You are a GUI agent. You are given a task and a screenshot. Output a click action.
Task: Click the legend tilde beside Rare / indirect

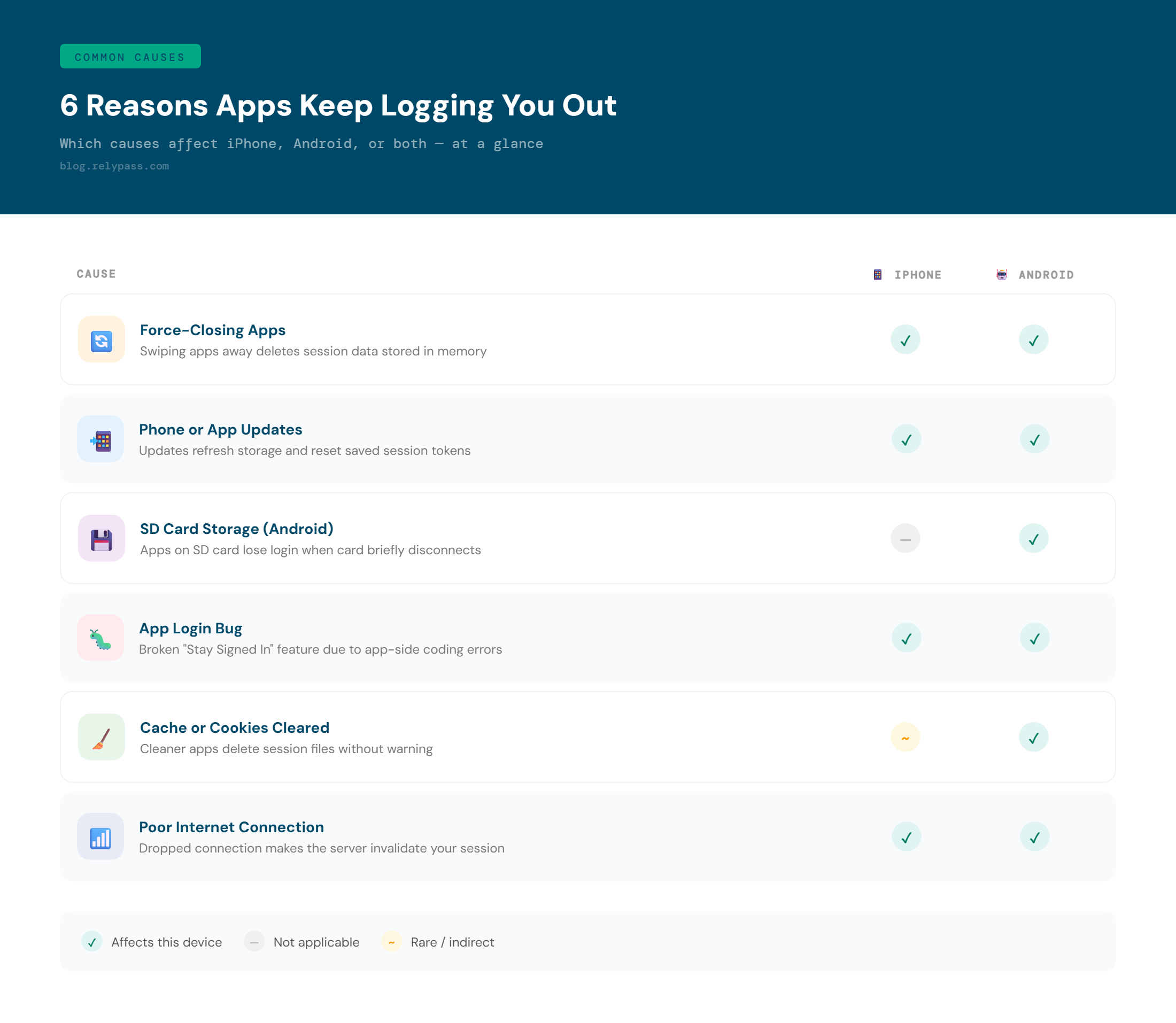(x=392, y=941)
